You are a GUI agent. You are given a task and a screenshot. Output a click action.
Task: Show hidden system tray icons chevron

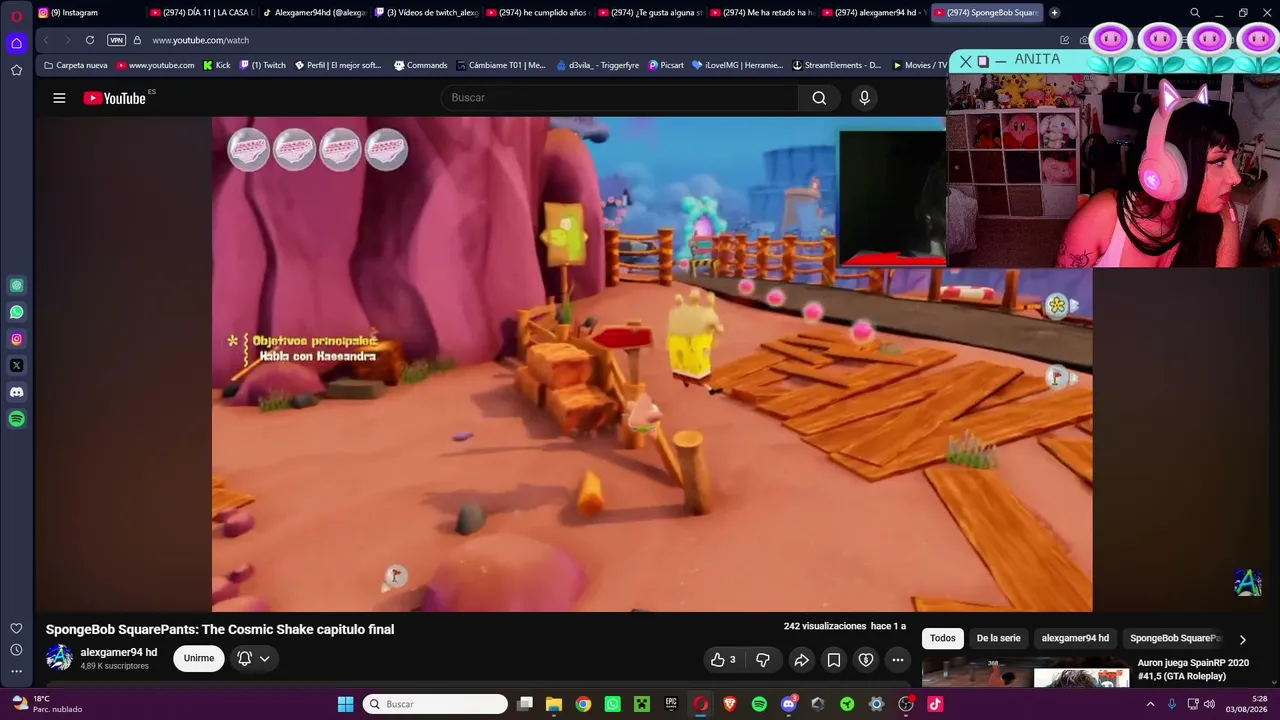click(1151, 704)
